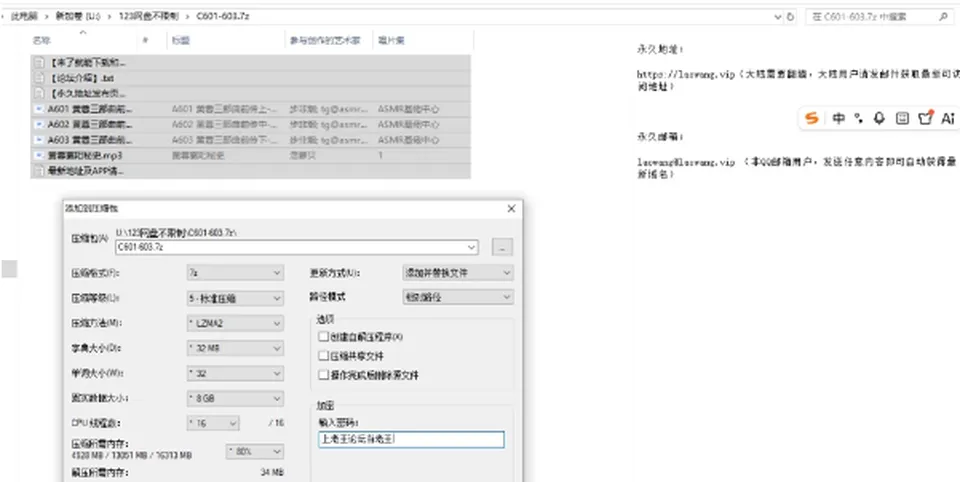Image resolution: width=960 pixels, height=482 pixels.
Task: Click the laowang@laowang.vip email text
Action: point(686,162)
